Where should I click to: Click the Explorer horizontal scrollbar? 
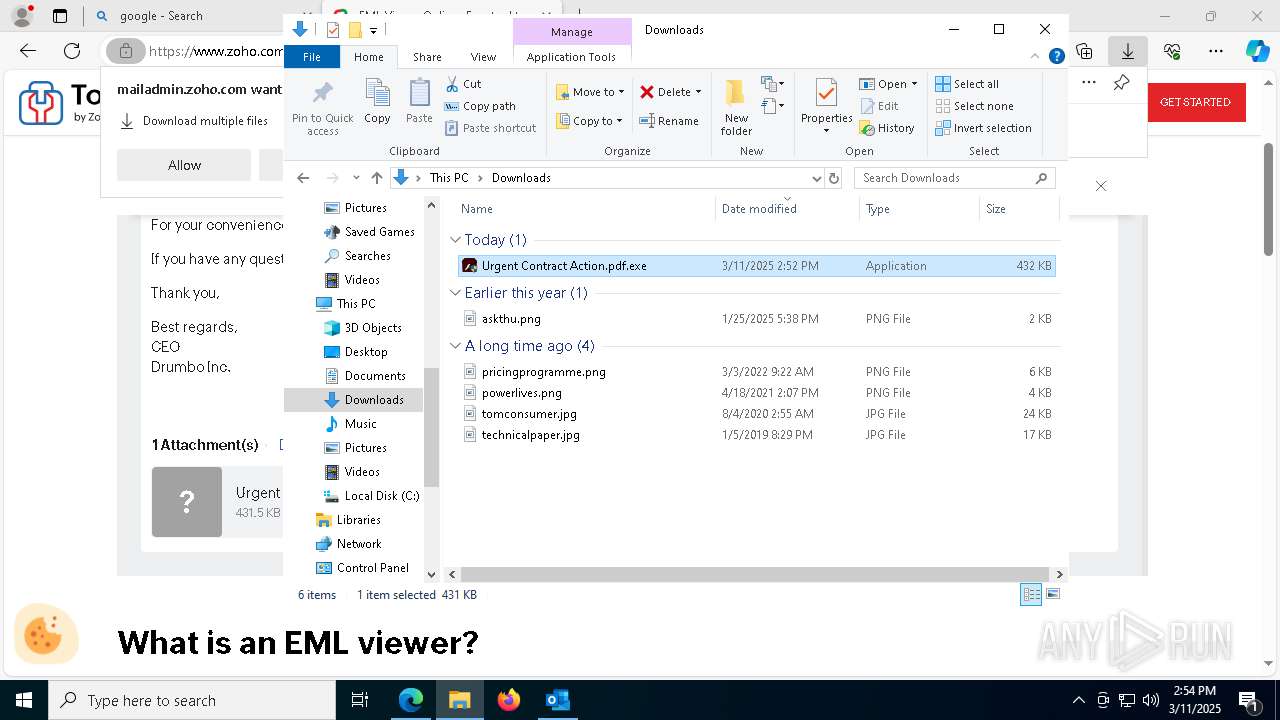(x=756, y=575)
